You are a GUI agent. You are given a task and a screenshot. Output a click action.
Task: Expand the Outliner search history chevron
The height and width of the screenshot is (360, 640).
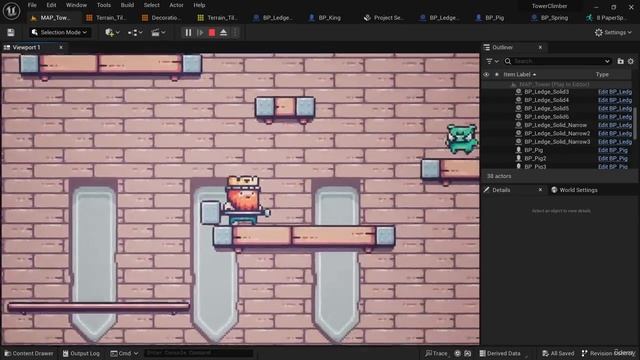[x=607, y=61]
